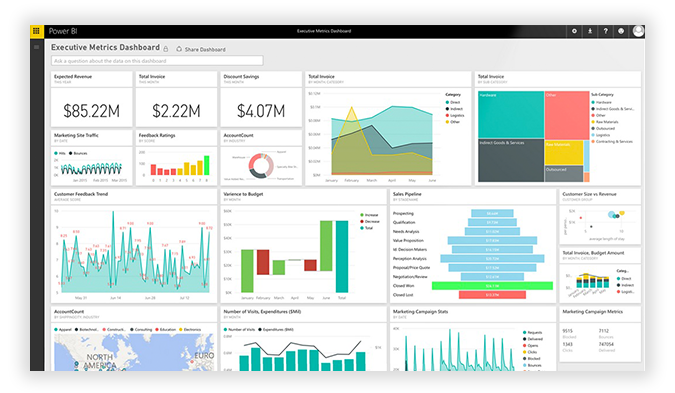
Task: Click the Opens legend in Marketing Campaign Stats
Action: coord(531,346)
